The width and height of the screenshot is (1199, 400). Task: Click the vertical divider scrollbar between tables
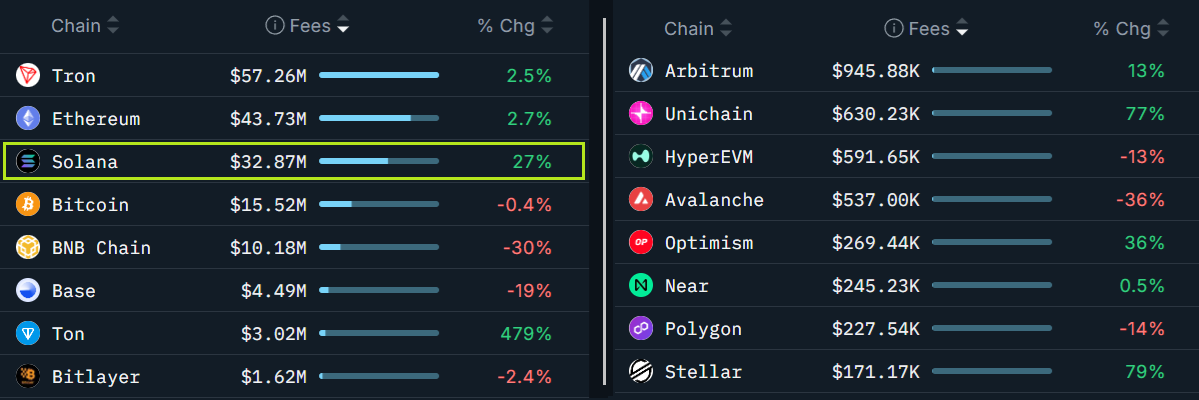(x=604, y=200)
